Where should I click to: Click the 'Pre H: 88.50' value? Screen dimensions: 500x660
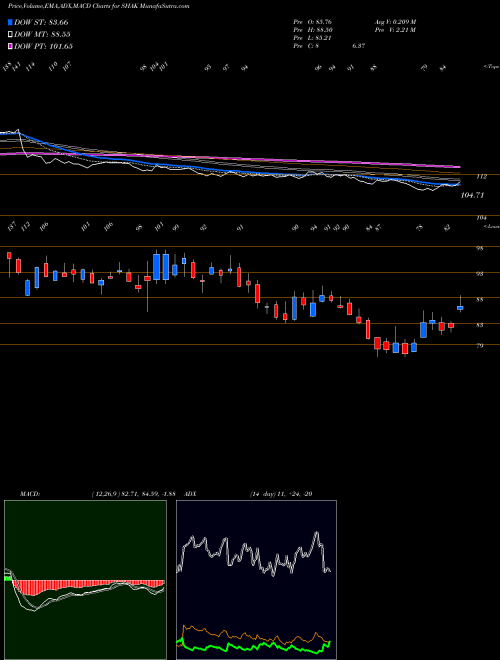[x=314, y=30]
